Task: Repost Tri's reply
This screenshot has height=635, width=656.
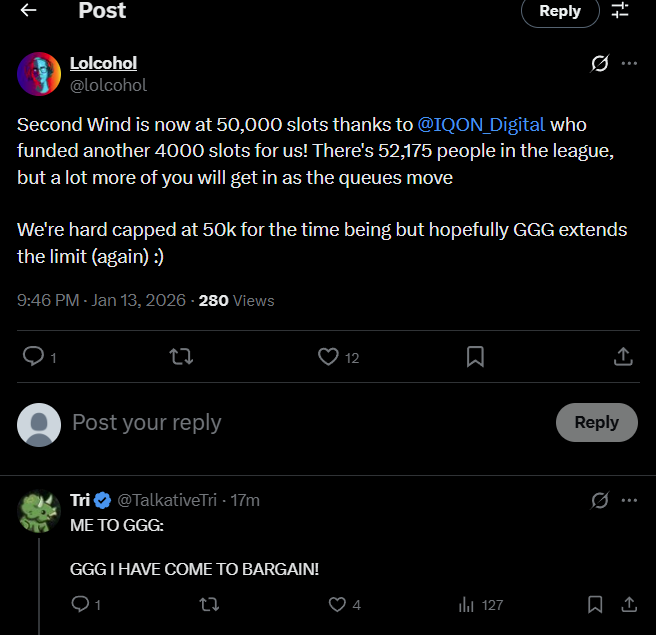Action: pos(209,604)
